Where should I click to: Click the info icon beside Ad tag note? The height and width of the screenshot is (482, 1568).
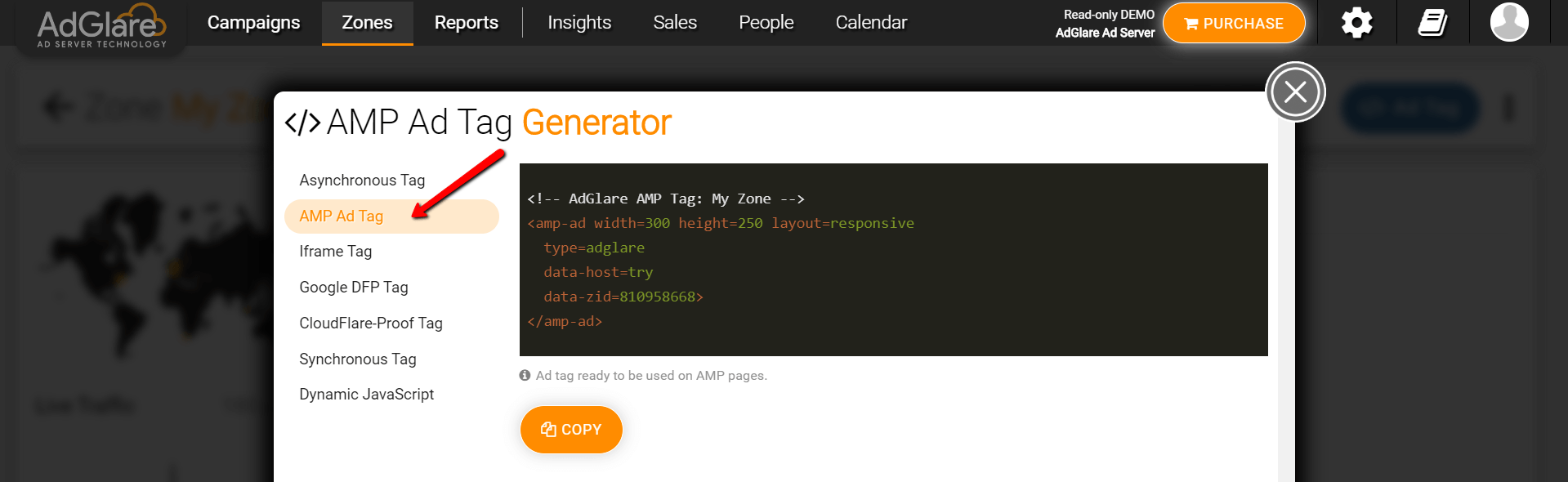point(525,376)
